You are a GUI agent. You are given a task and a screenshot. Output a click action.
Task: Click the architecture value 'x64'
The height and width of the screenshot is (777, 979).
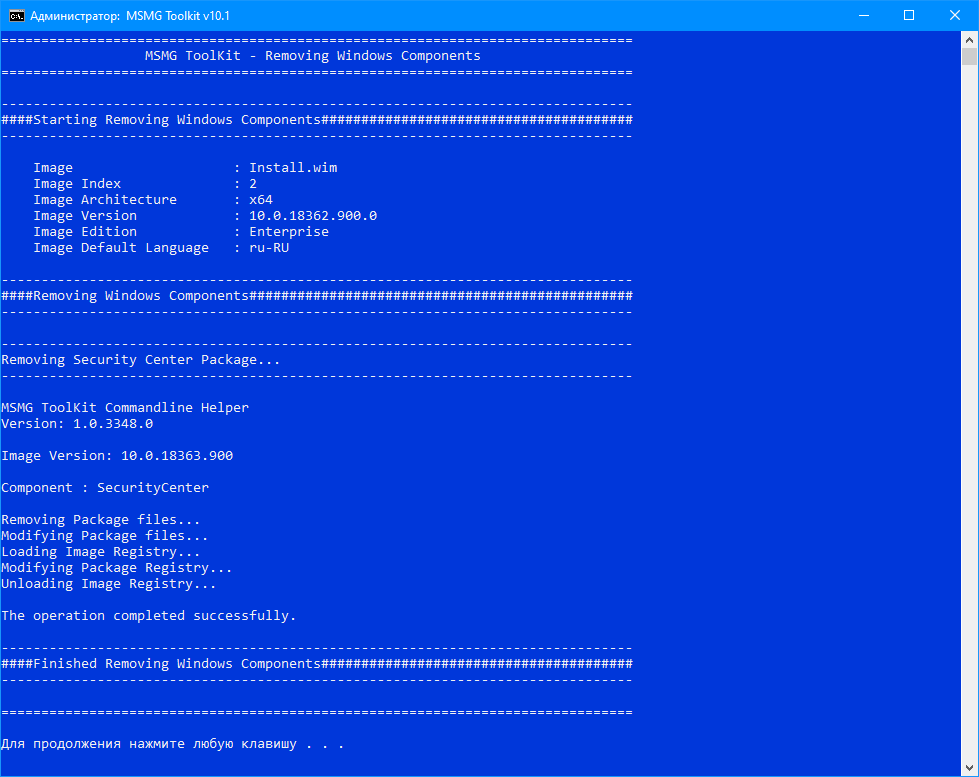(x=261, y=200)
